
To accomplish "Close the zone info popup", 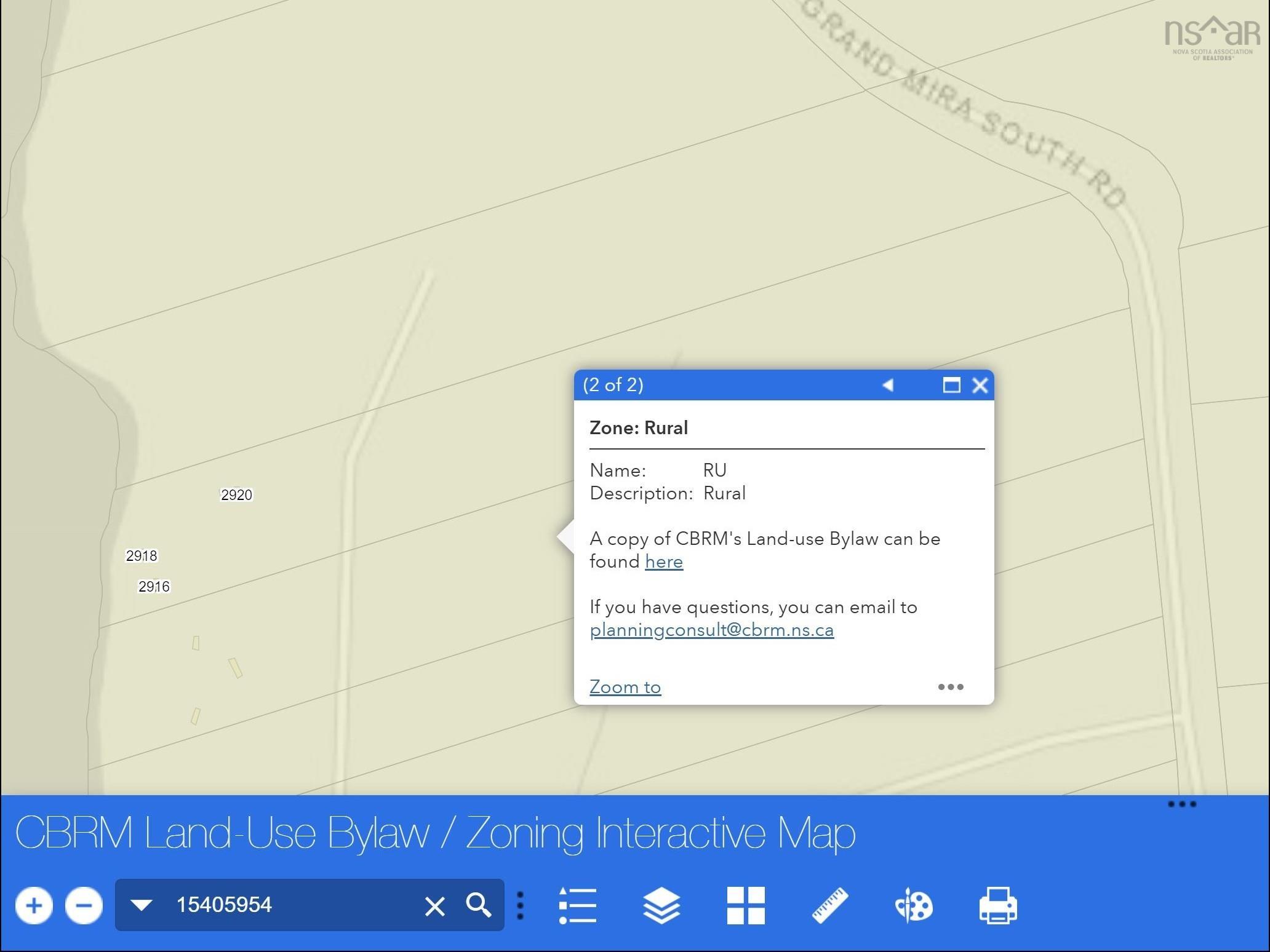I will tap(980, 385).
